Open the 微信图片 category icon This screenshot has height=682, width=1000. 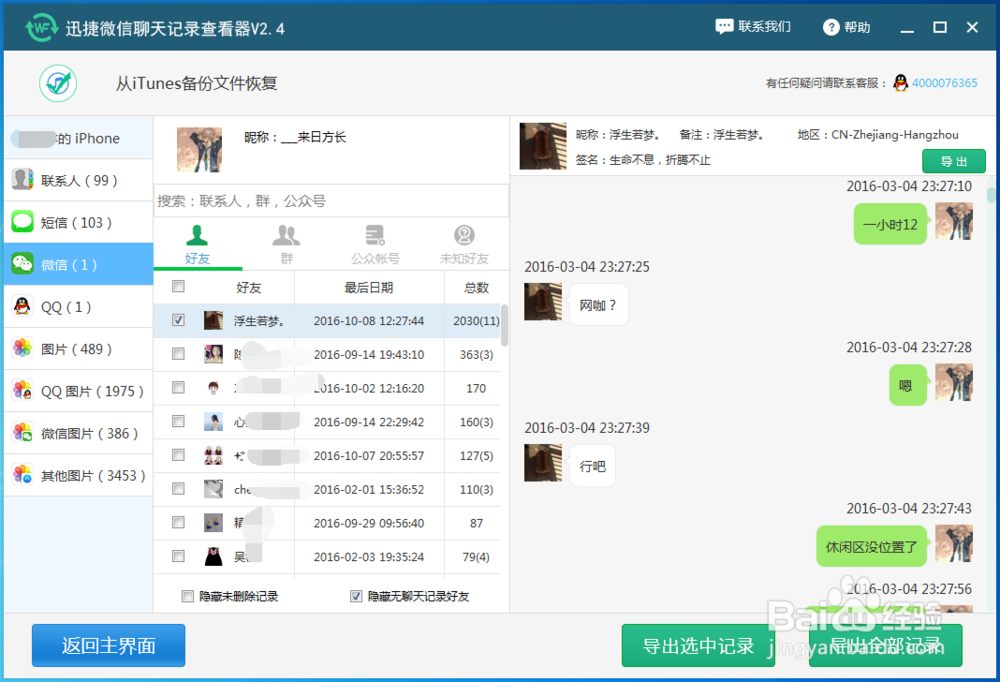(22, 433)
